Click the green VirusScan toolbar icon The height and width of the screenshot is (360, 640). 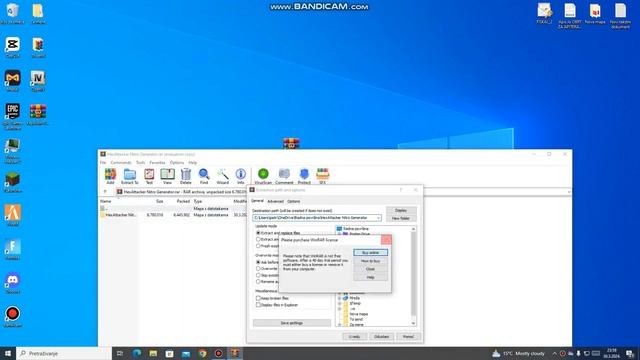click(263, 176)
